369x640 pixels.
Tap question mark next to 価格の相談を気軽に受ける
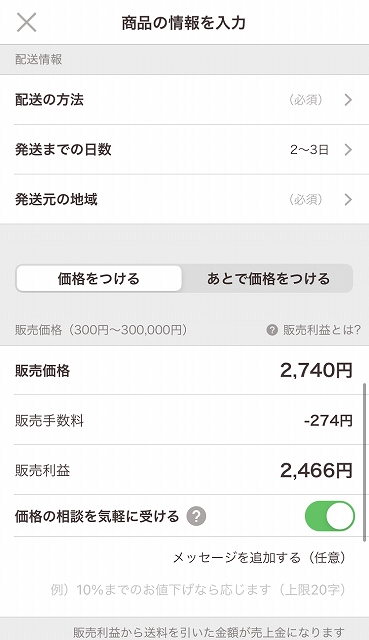click(196, 516)
